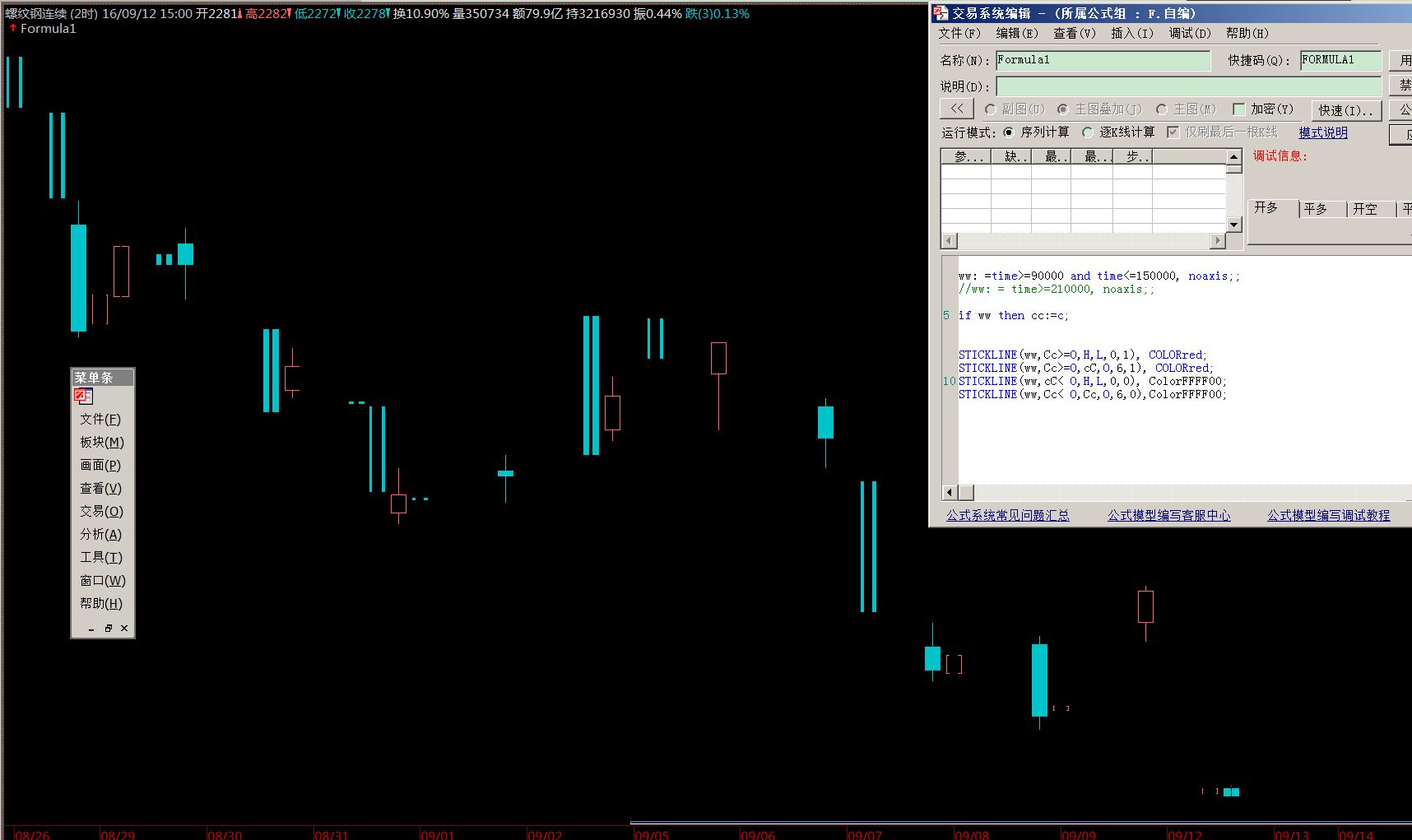Open the 快速(I).. options button

coord(1345,110)
